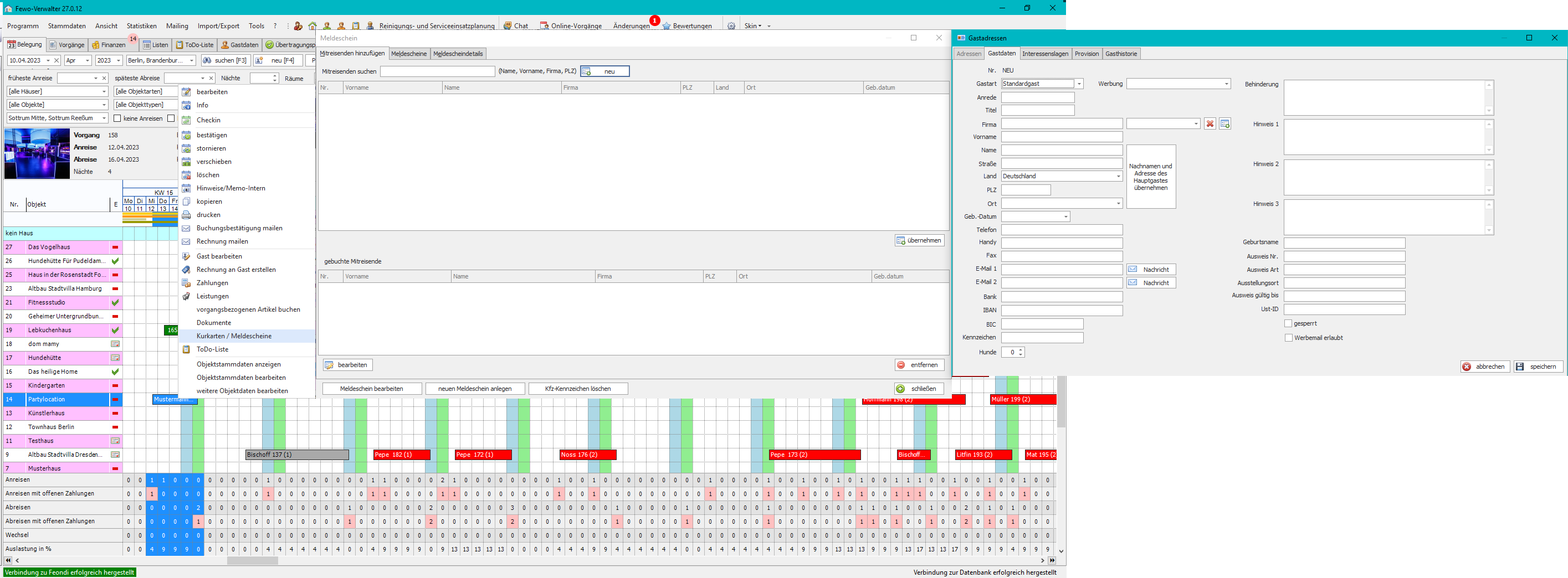Click the neu button in Meldeschein window

[x=604, y=71]
